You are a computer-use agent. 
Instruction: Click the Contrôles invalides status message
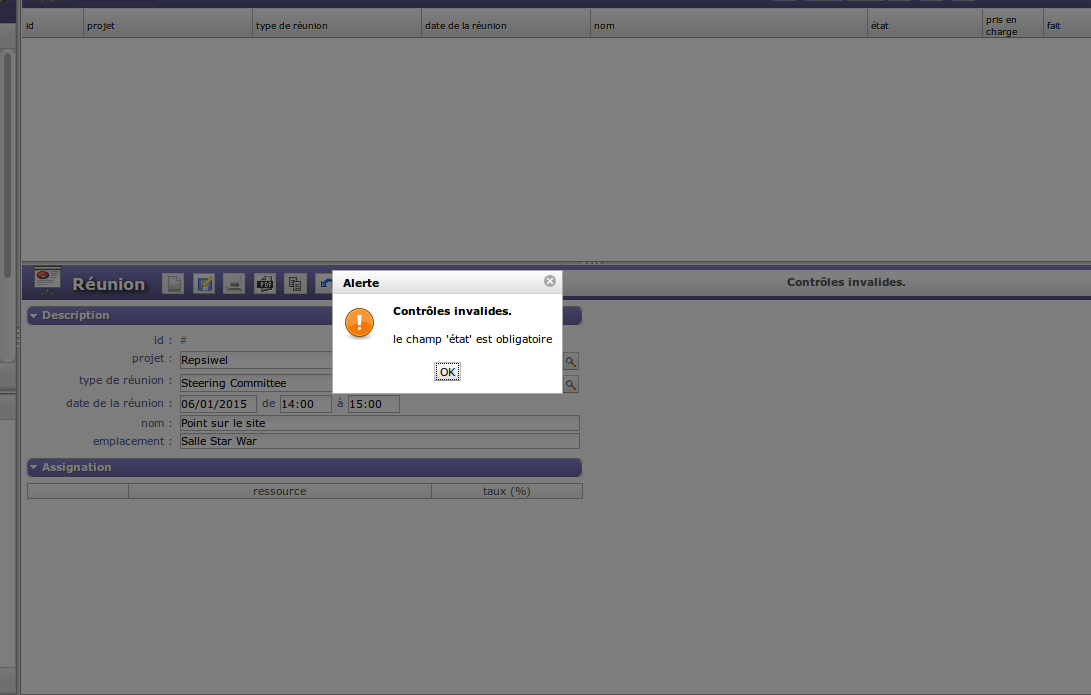[846, 282]
